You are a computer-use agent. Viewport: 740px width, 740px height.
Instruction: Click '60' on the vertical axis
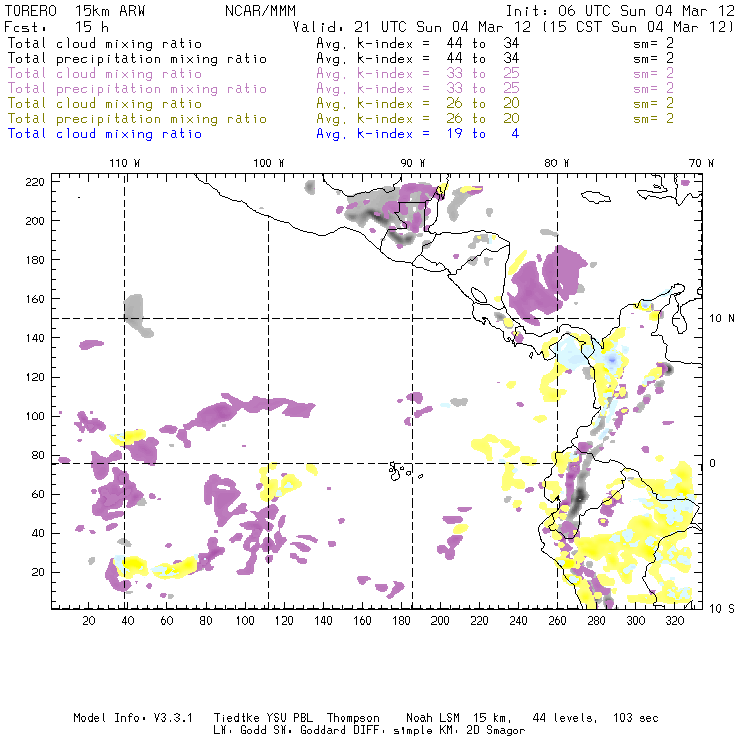[x=38, y=495]
